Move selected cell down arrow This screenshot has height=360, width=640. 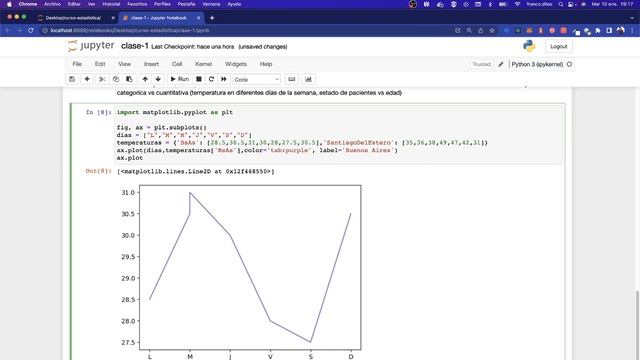[158, 79]
